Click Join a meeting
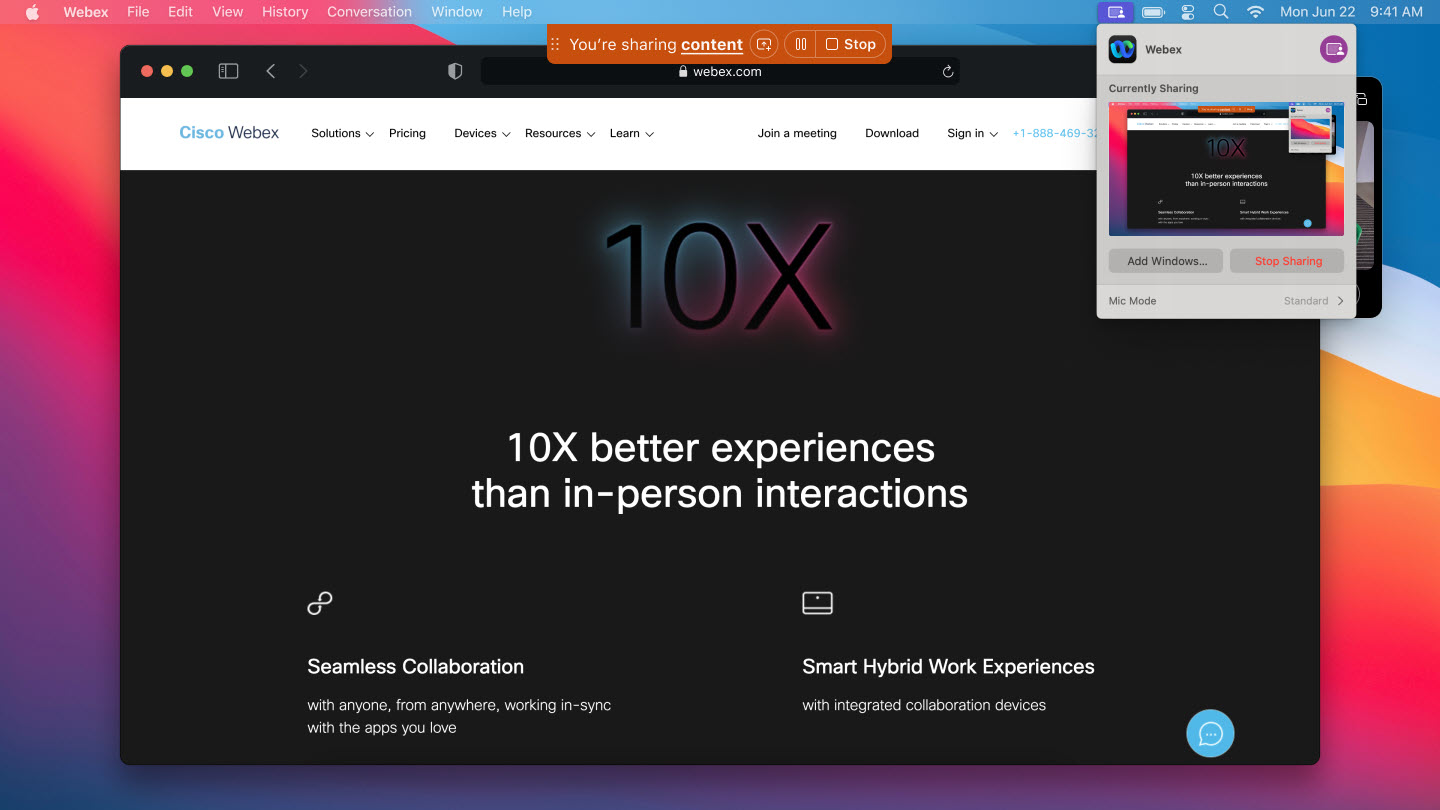This screenshot has width=1440, height=810. (x=797, y=133)
